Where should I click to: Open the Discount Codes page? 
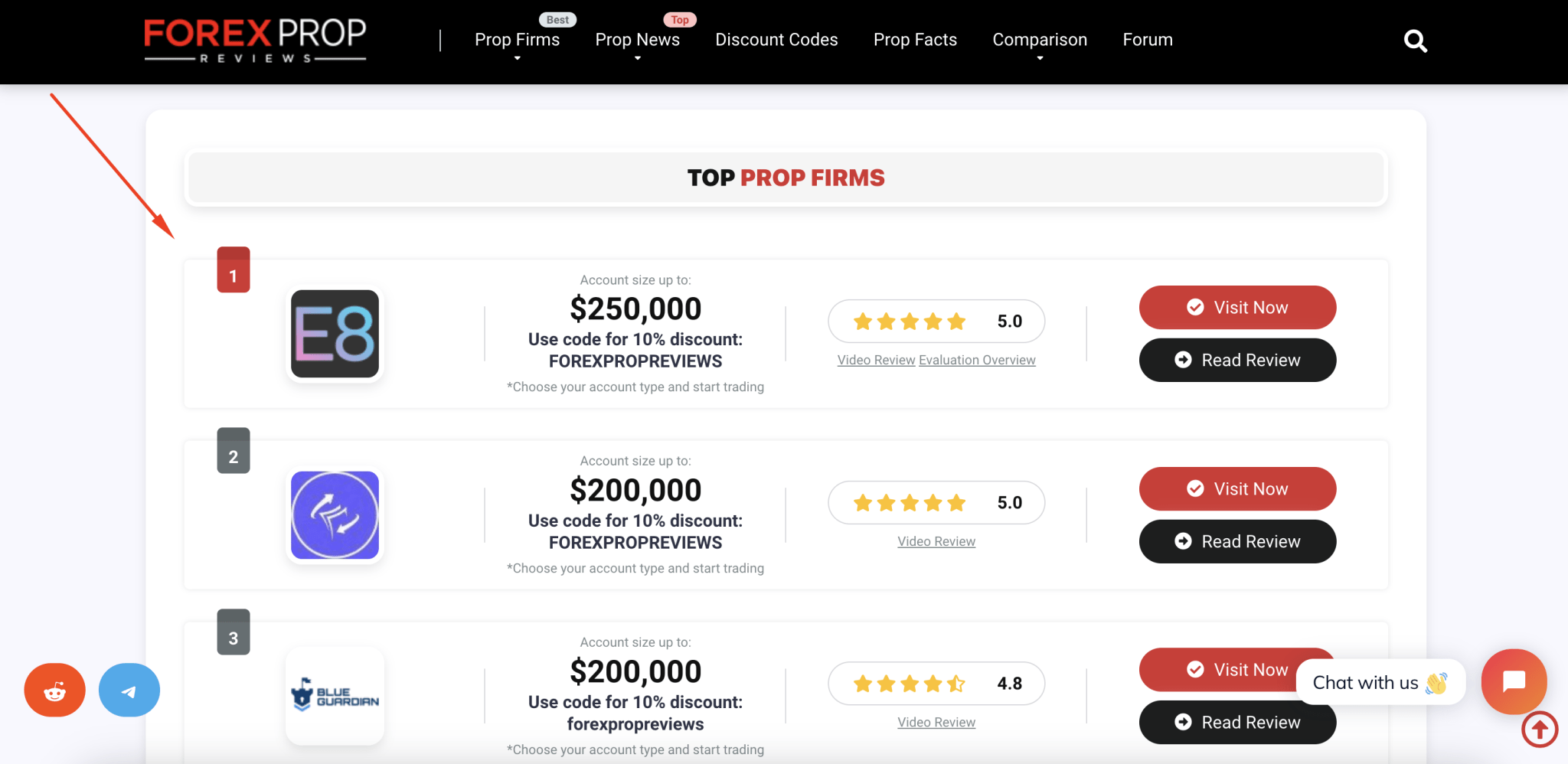776,40
